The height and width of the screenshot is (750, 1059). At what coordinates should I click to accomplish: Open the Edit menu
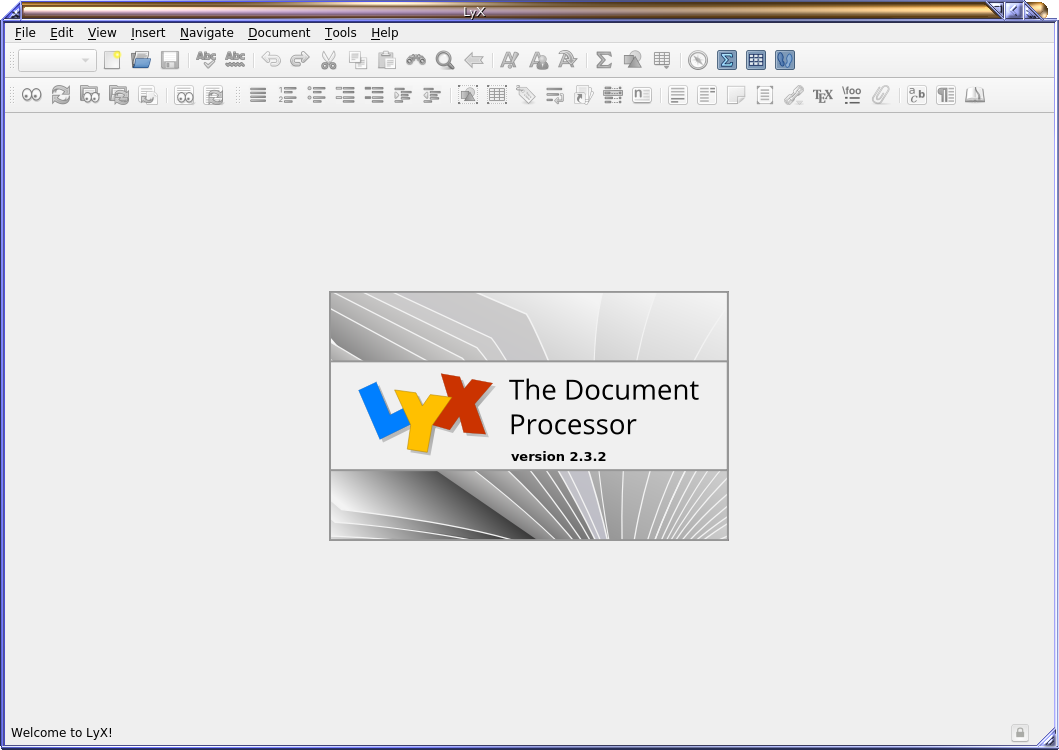pyautogui.click(x=61, y=32)
